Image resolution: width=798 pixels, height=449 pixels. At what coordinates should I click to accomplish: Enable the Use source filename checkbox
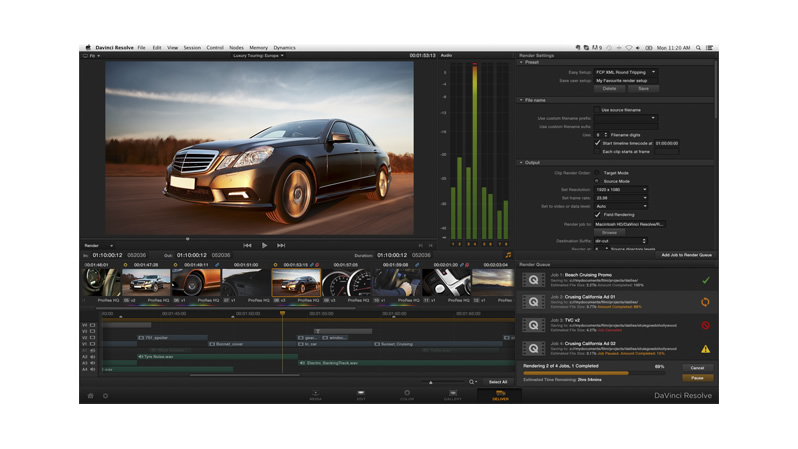(x=597, y=110)
